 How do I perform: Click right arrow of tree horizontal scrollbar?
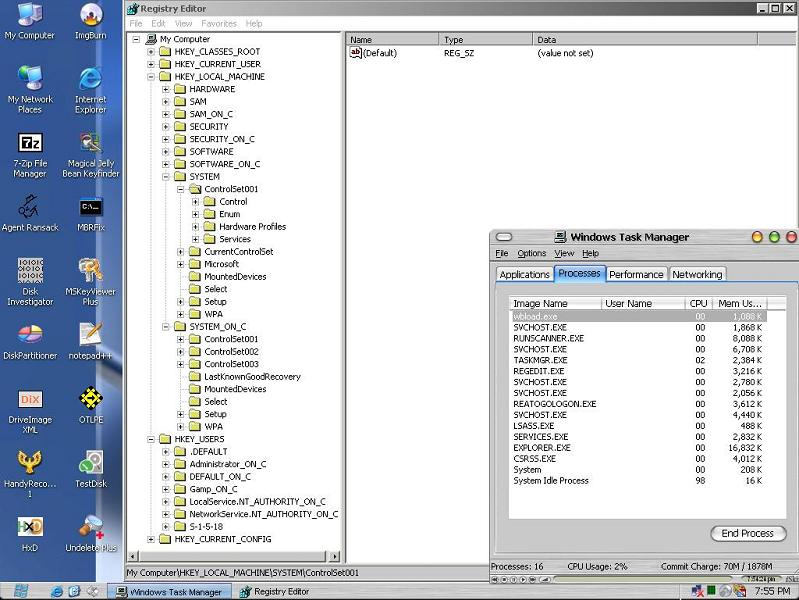pyautogui.click(x=334, y=556)
